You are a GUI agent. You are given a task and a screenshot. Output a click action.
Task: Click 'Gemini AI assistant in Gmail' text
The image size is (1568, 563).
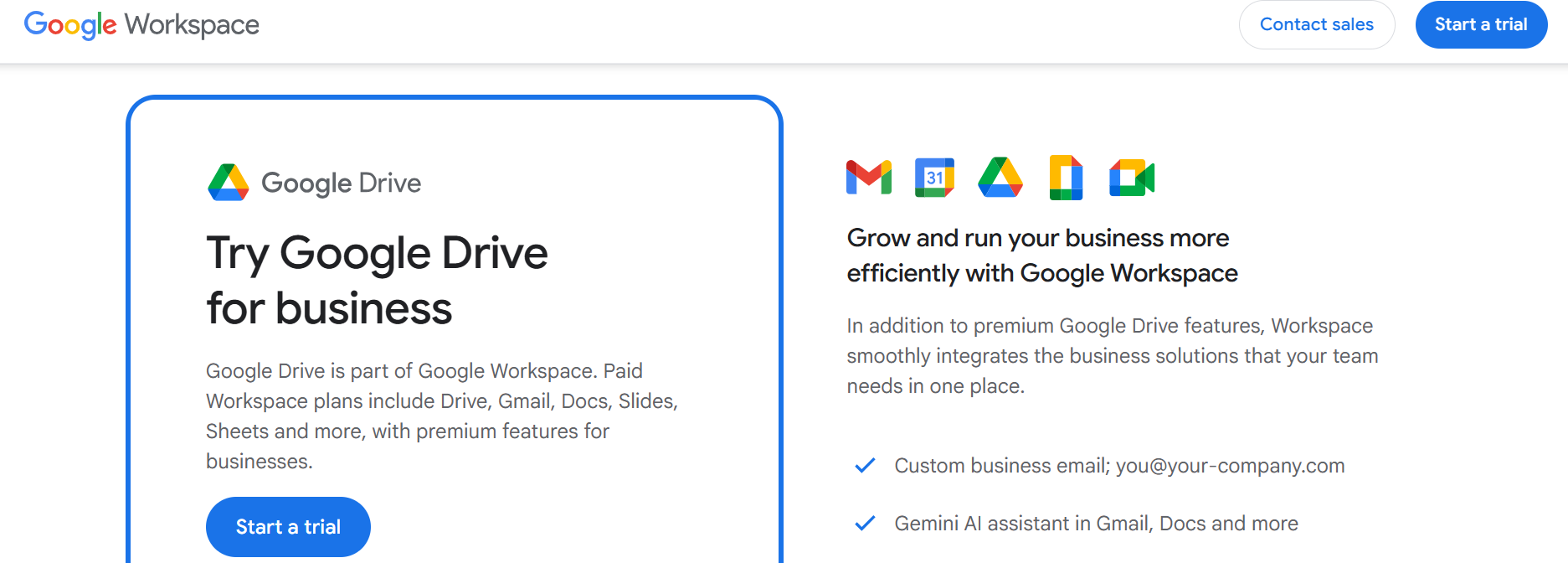click(x=1096, y=524)
